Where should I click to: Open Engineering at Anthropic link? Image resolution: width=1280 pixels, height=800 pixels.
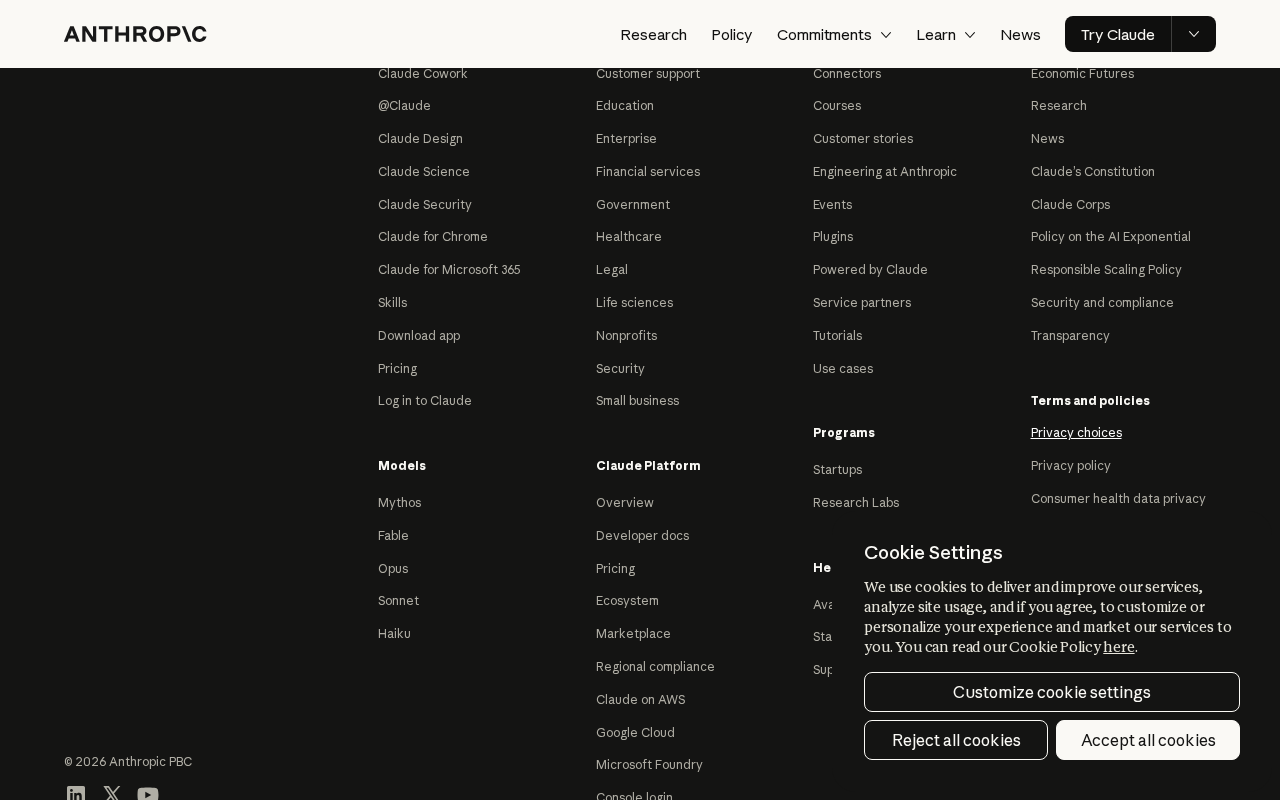point(885,171)
